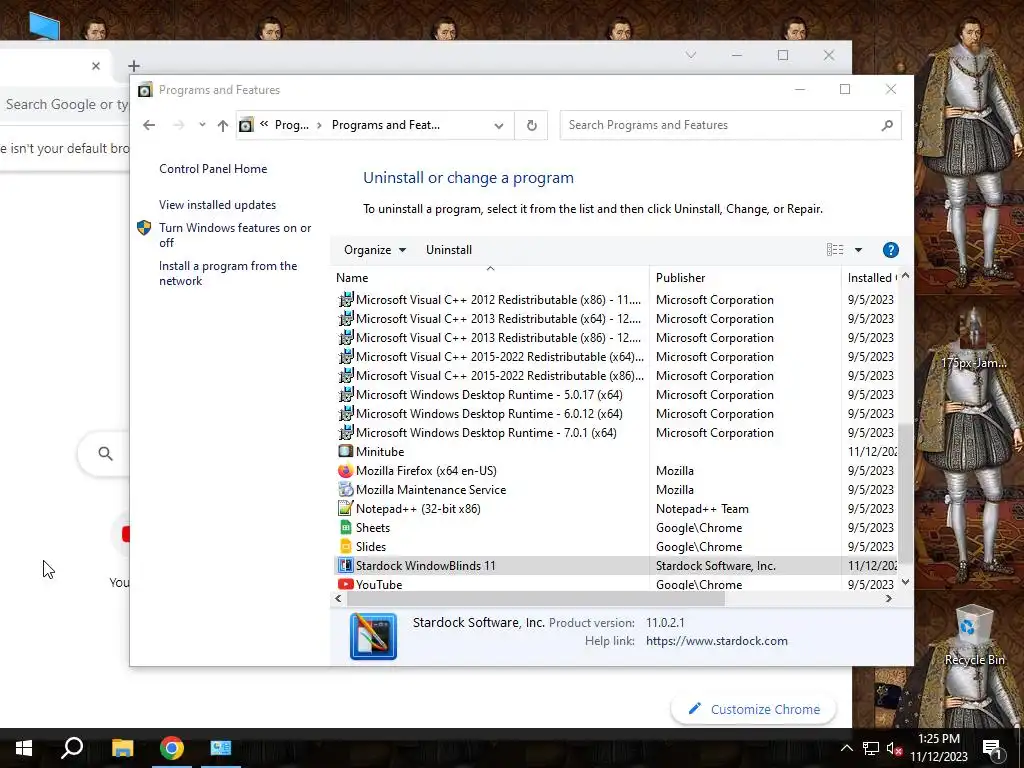
Task: Click the search magnifier in Programs and Features
Action: [x=887, y=125]
